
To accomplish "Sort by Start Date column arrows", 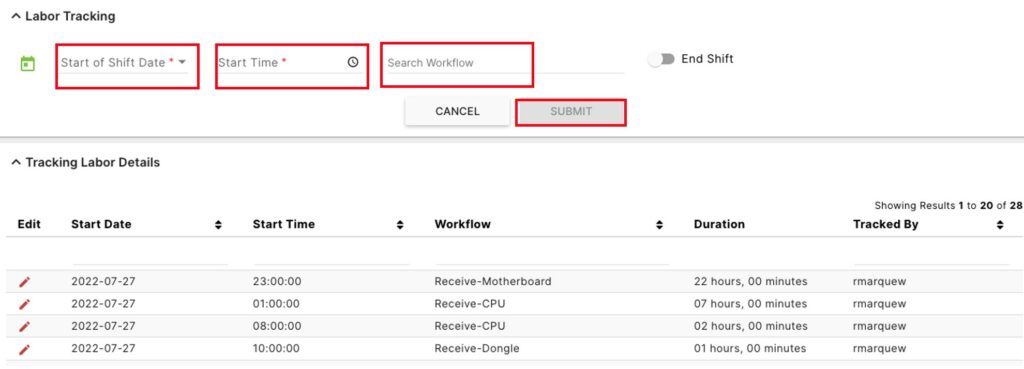I will coord(218,225).
